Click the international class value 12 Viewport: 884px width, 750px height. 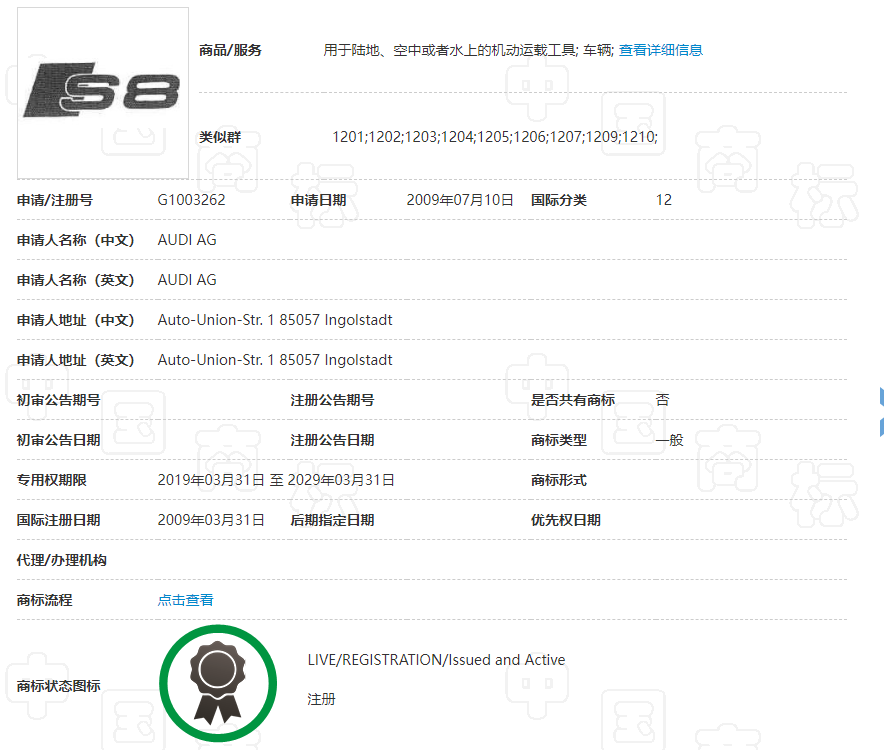(664, 200)
